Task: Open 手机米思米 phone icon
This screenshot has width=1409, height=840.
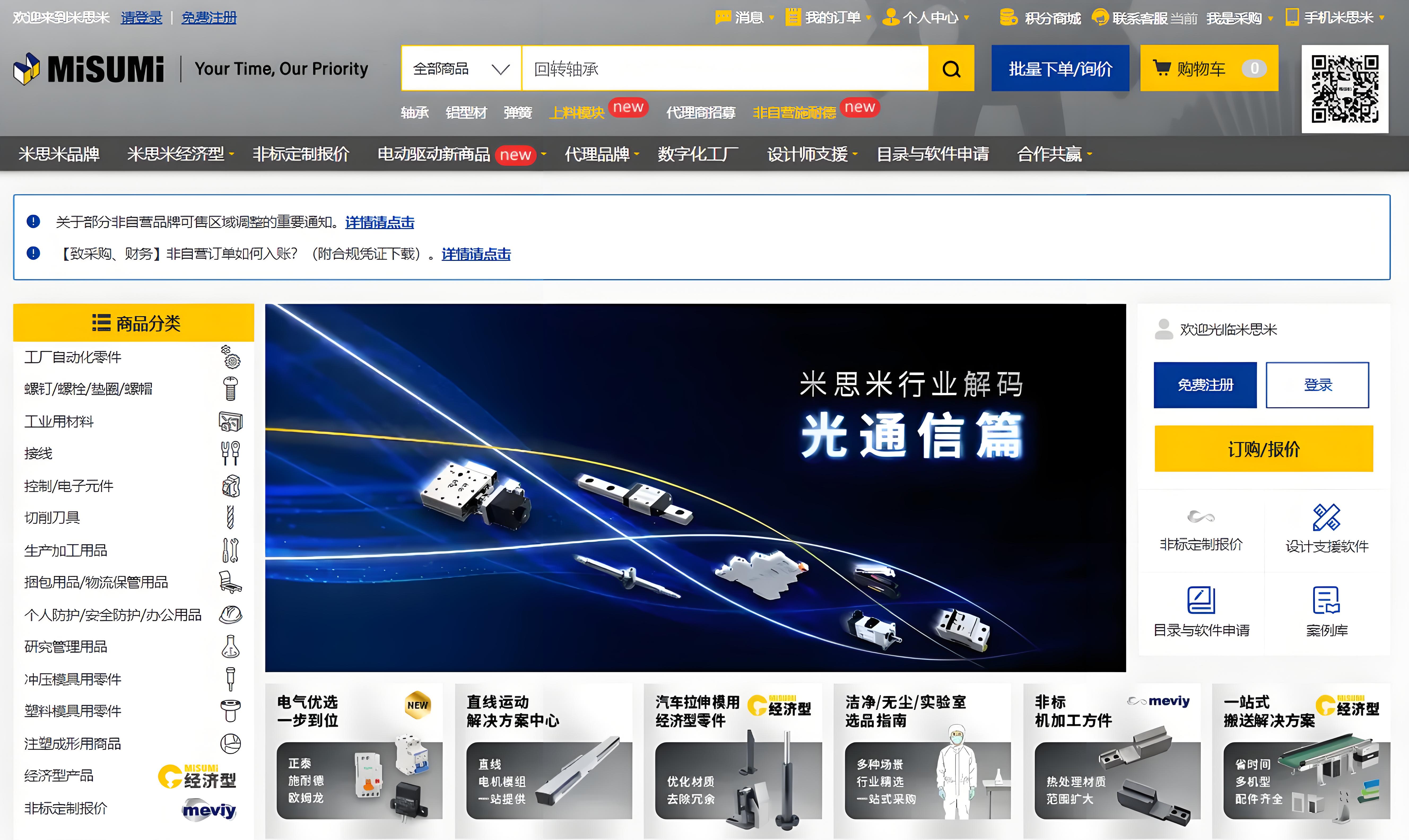Action: tap(1292, 17)
